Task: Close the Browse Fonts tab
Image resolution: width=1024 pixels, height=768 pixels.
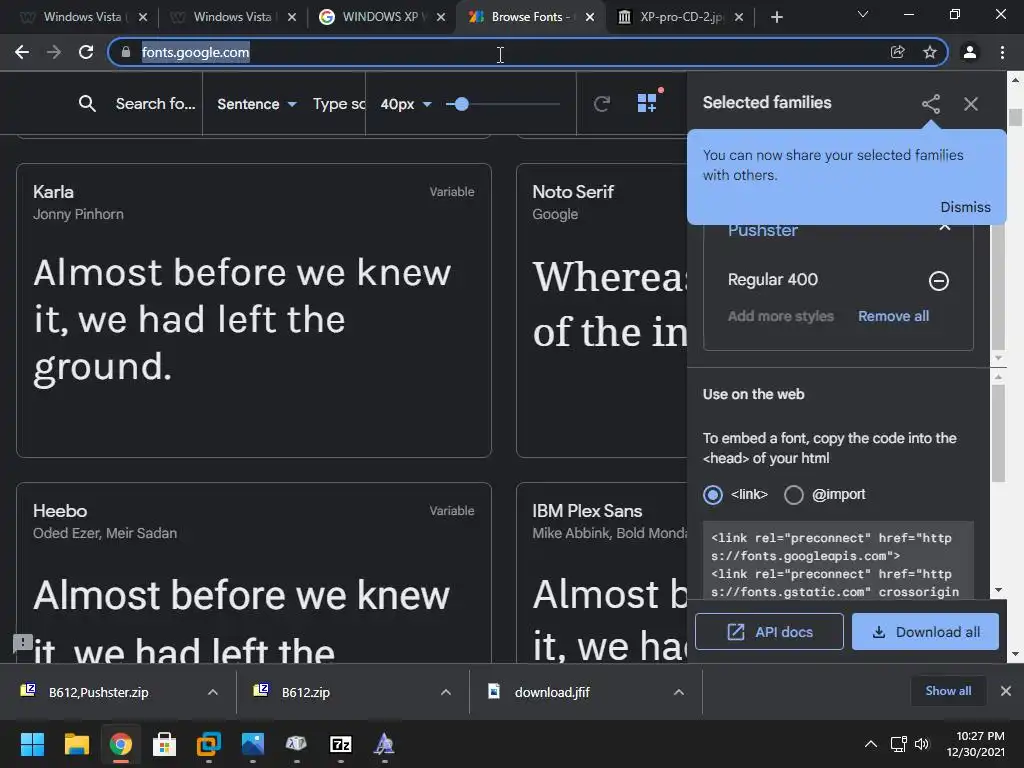Action: (x=590, y=17)
